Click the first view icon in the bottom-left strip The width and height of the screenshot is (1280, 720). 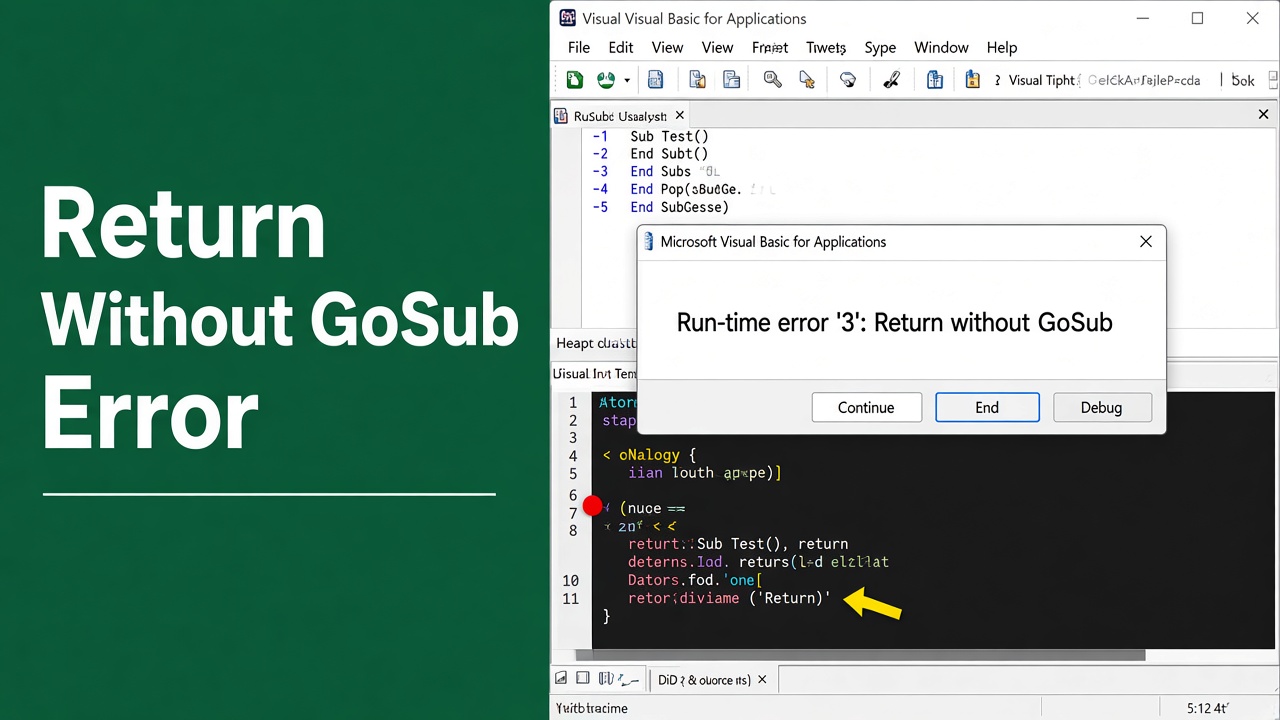561,679
